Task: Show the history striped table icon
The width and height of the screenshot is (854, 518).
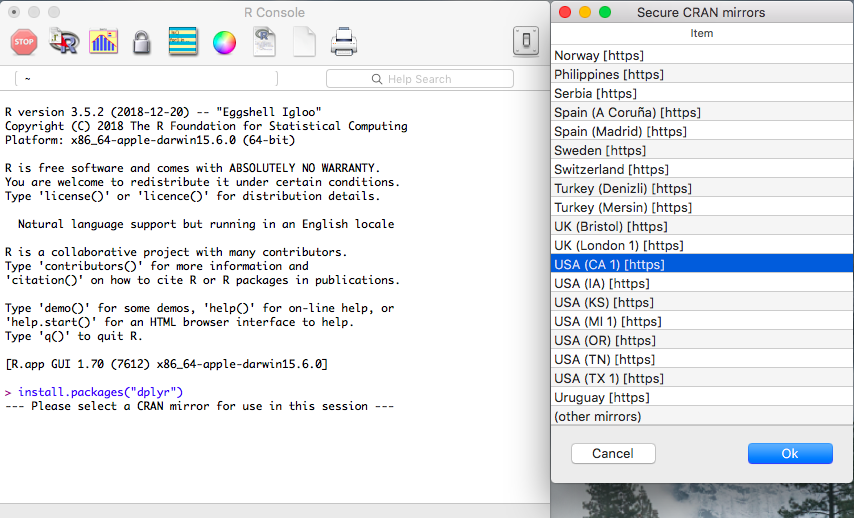Action: click(183, 41)
